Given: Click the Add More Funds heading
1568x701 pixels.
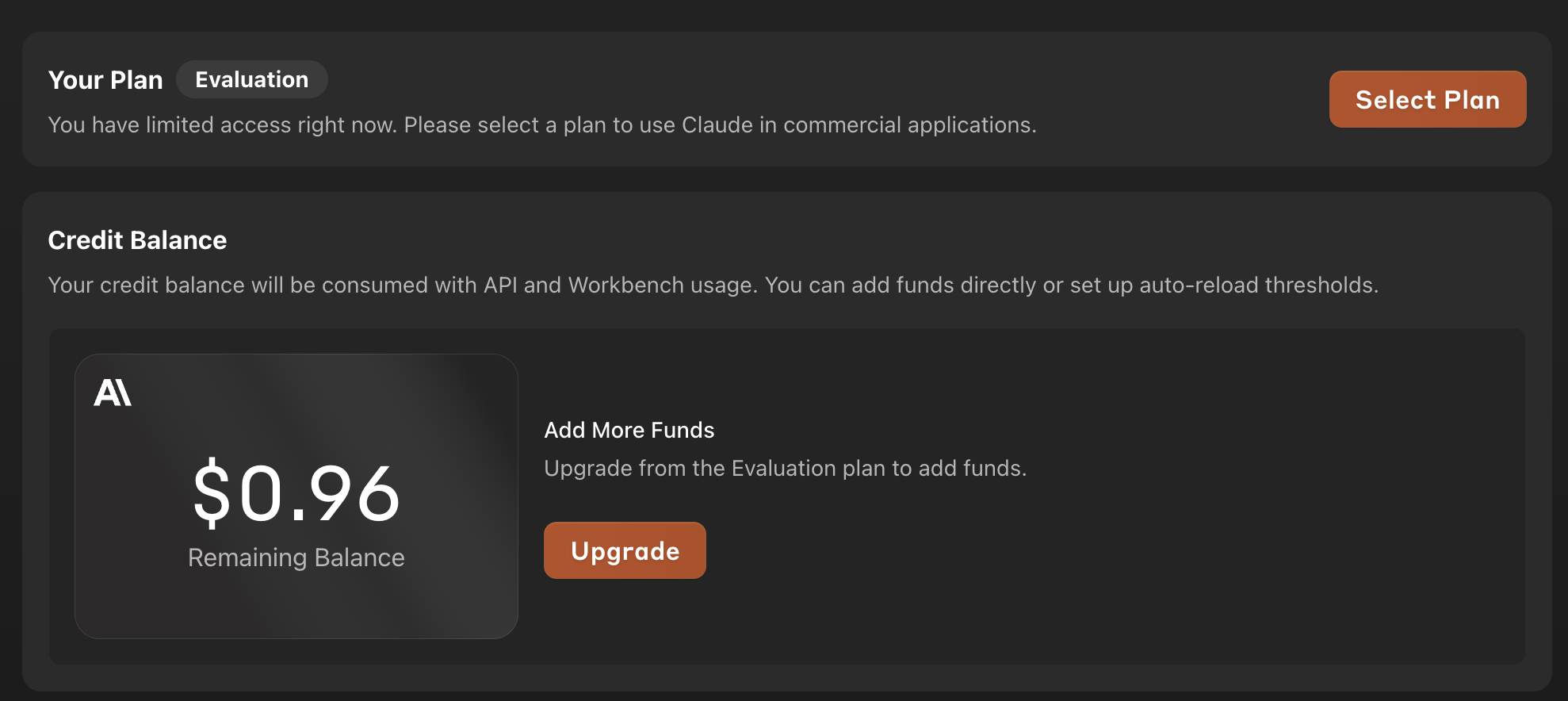Looking at the screenshot, I should [629, 430].
